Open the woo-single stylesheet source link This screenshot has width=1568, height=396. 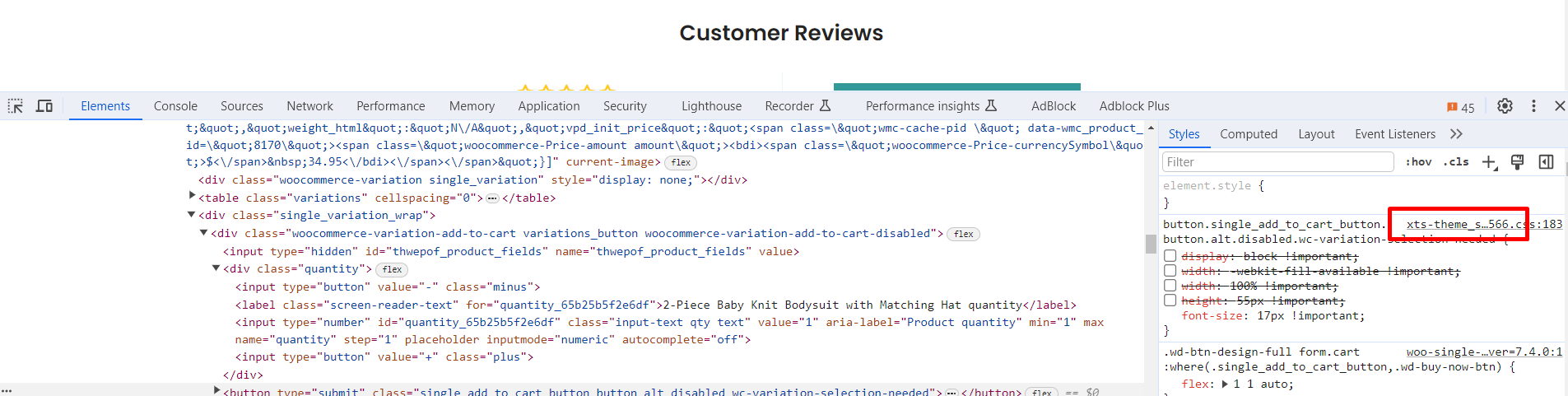click(1484, 352)
